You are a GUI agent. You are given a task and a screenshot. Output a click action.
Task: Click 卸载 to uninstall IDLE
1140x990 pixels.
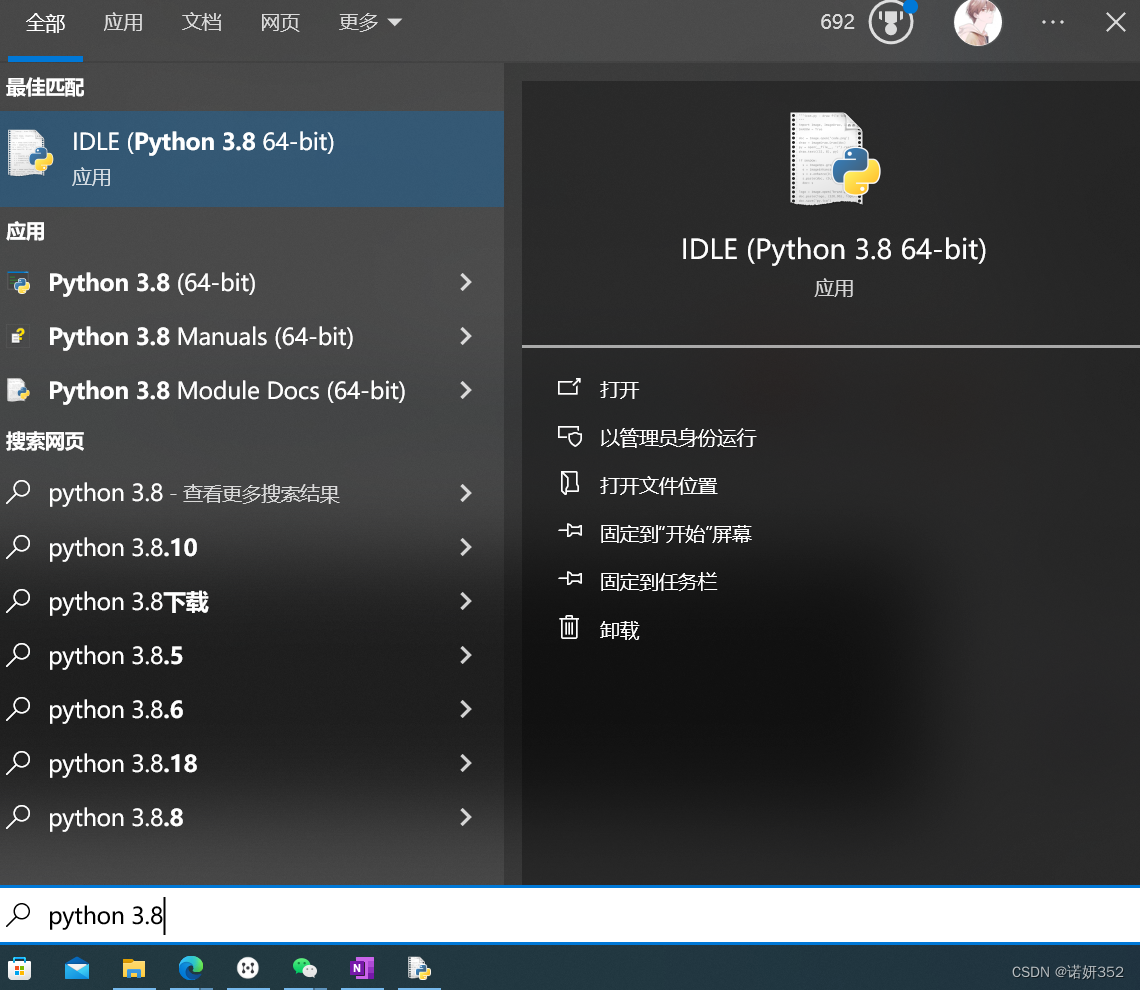[x=619, y=629]
